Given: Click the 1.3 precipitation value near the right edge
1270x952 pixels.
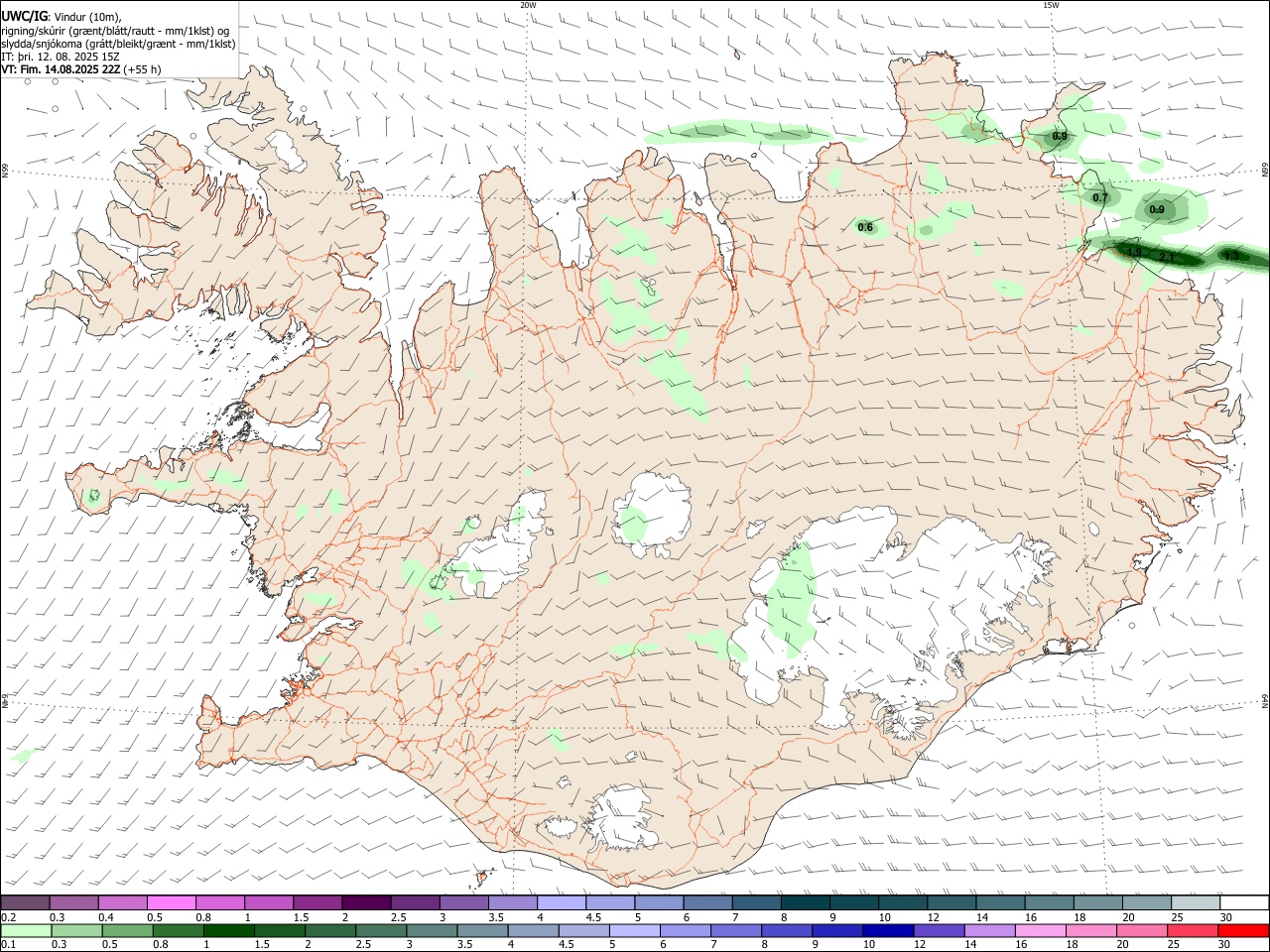Looking at the screenshot, I should coord(1230,256).
